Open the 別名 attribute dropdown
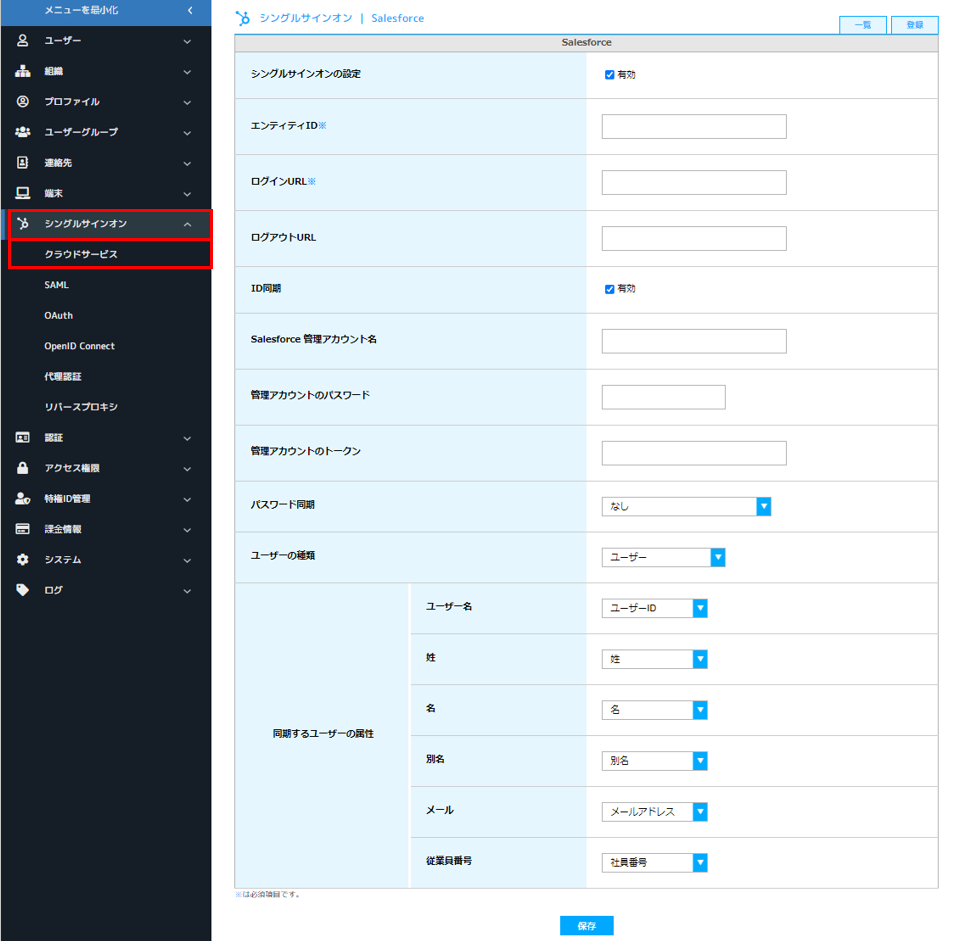 tap(655, 761)
